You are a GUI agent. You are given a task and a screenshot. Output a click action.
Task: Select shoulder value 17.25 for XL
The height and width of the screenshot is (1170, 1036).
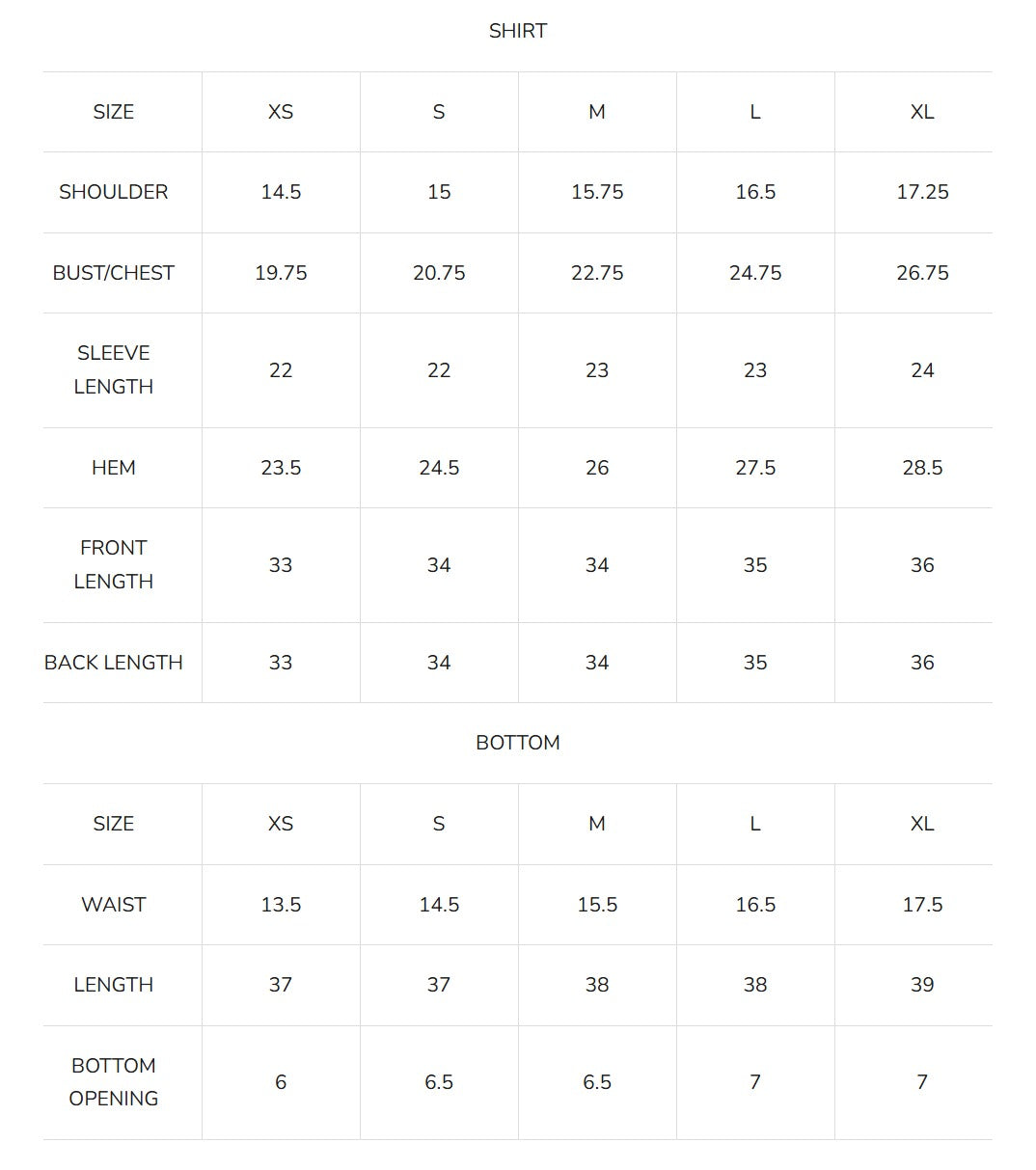[922, 192]
